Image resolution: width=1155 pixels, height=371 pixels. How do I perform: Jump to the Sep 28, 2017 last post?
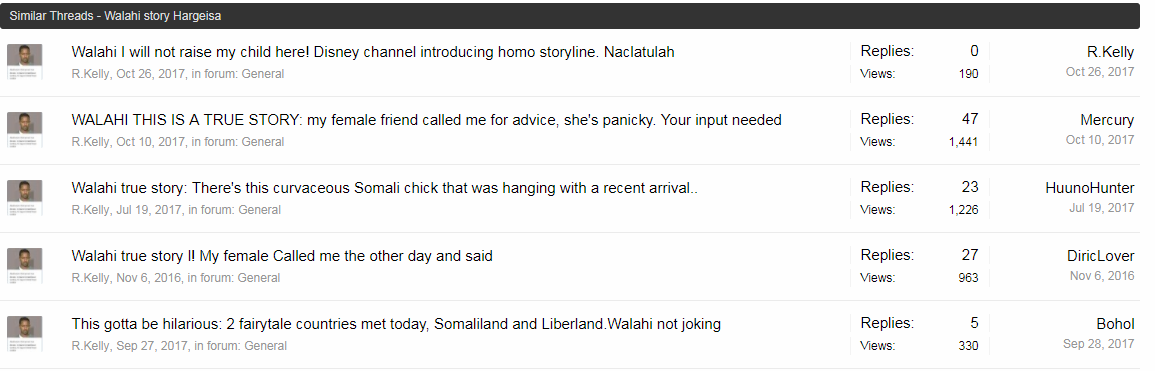(x=1098, y=344)
